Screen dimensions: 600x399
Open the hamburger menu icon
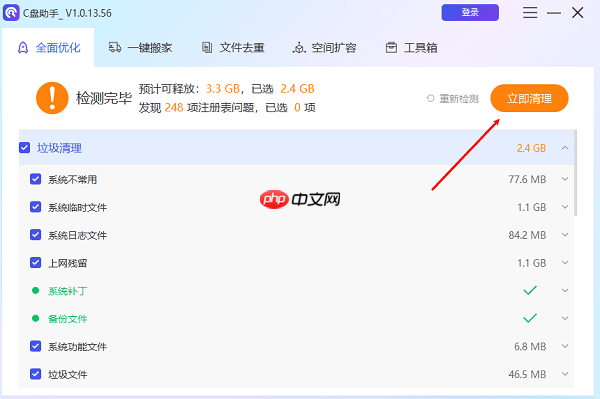click(x=530, y=13)
